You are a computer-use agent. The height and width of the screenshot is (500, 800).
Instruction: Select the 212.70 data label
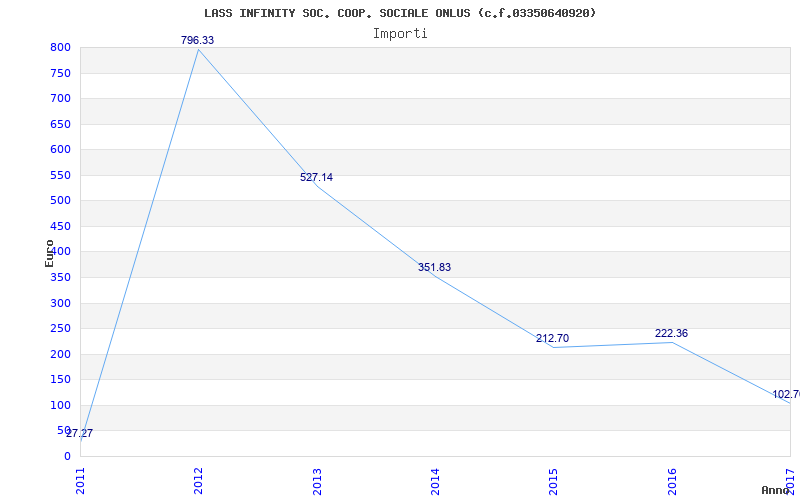click(553, 338)
